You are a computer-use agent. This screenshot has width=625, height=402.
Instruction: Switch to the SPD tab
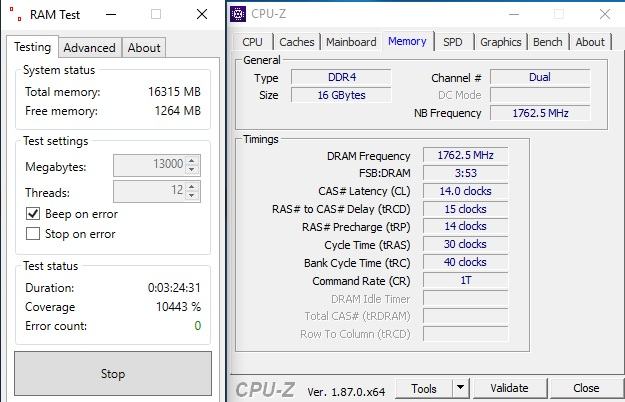point(453,42)
